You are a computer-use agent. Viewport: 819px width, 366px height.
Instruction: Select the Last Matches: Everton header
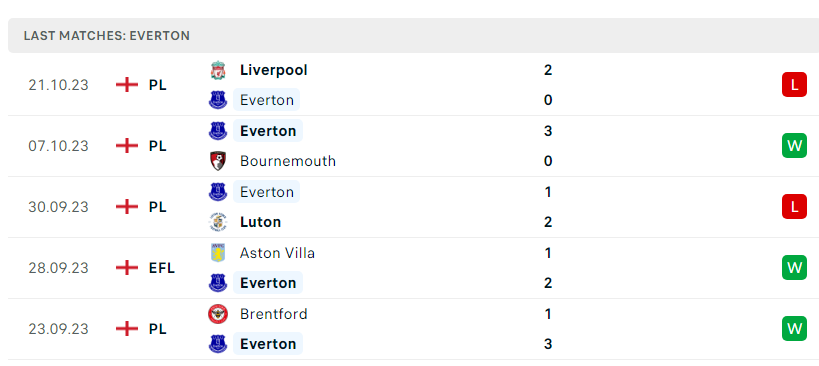point(107,36)
